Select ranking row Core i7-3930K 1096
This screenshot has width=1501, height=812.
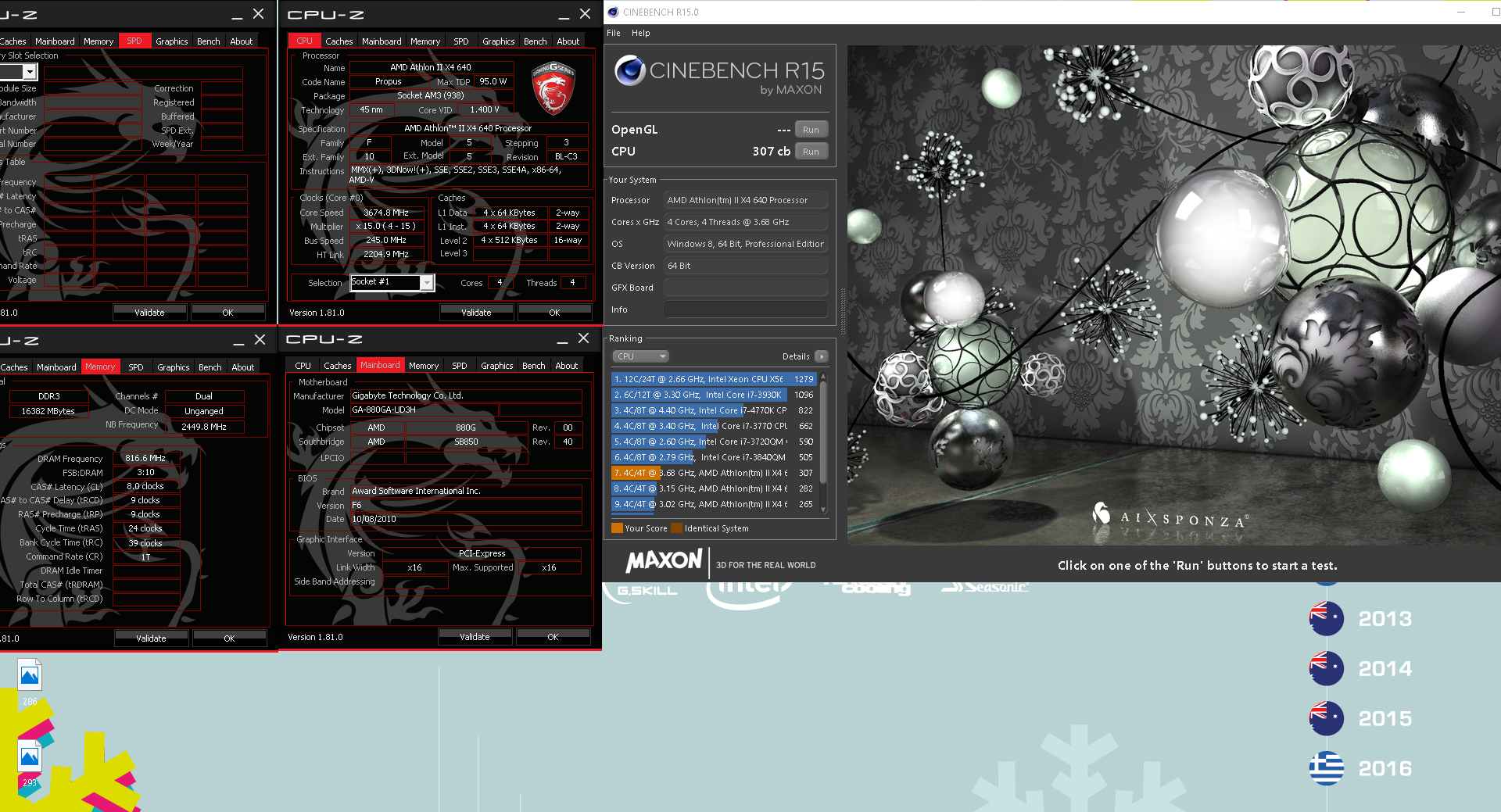714,395
